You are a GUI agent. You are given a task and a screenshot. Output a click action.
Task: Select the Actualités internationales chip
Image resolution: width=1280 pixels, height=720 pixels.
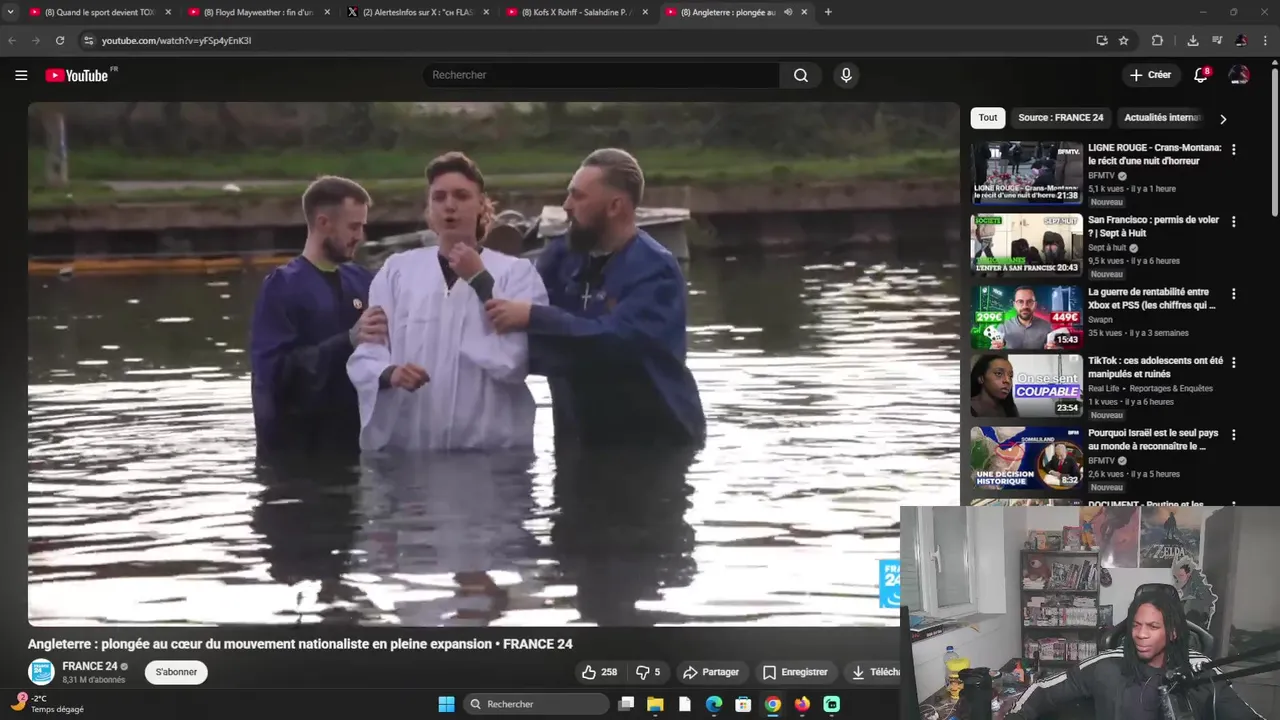click(x=1162, y=118)
